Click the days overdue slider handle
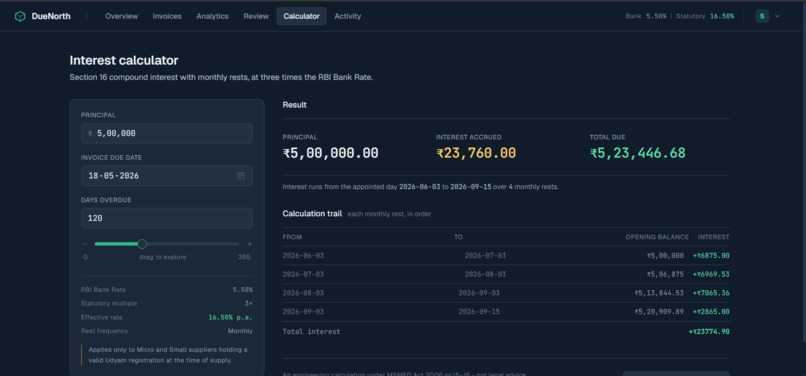806x376 pixels. point(142,244)
